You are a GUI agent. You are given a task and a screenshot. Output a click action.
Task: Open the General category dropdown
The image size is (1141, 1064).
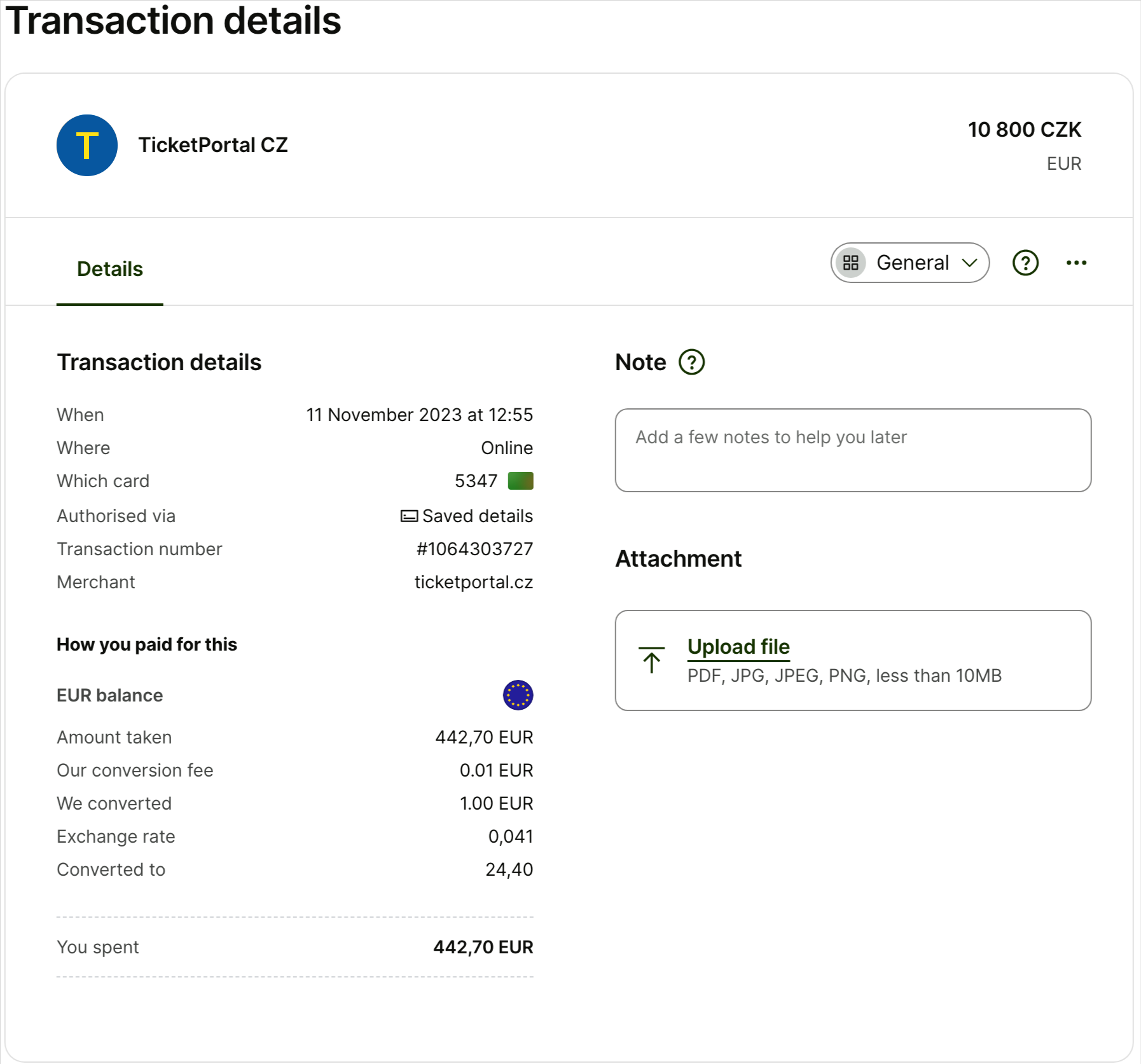click(x=909, y=263)
